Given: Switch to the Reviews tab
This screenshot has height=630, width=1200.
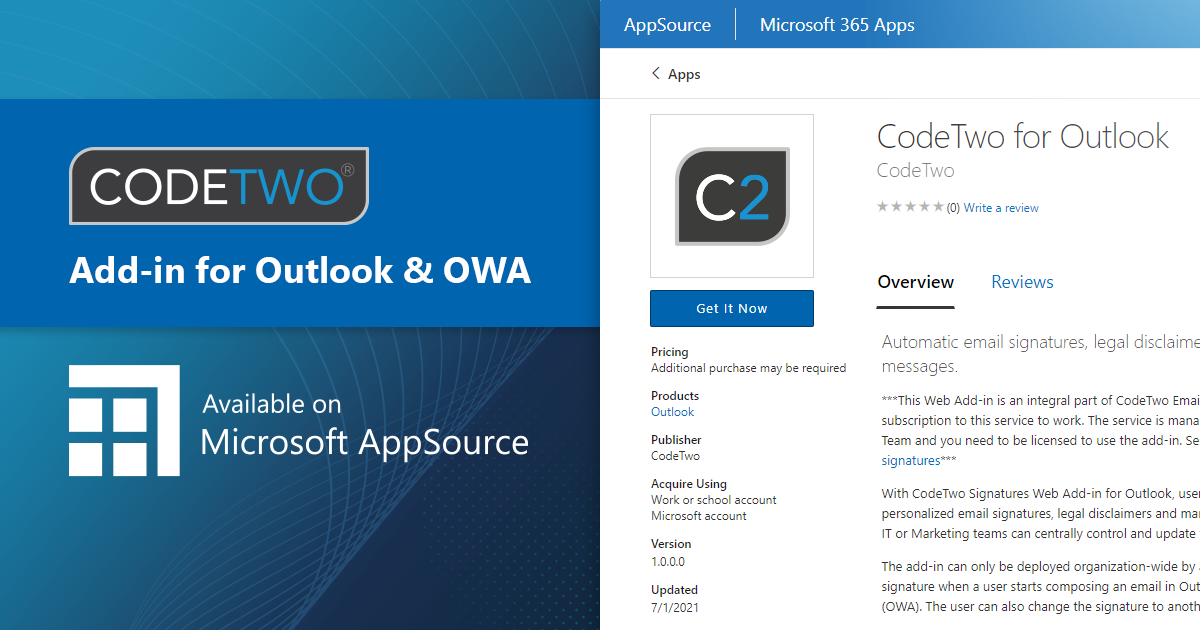Looking at the screenshot, I should (x=1022, y=282).
